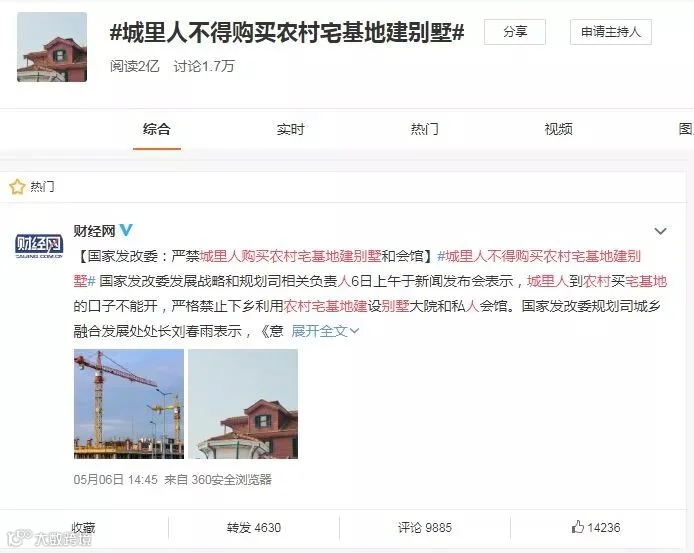Click the 申请主持人 button
This screenshot has width=694, height=553.
611,32
